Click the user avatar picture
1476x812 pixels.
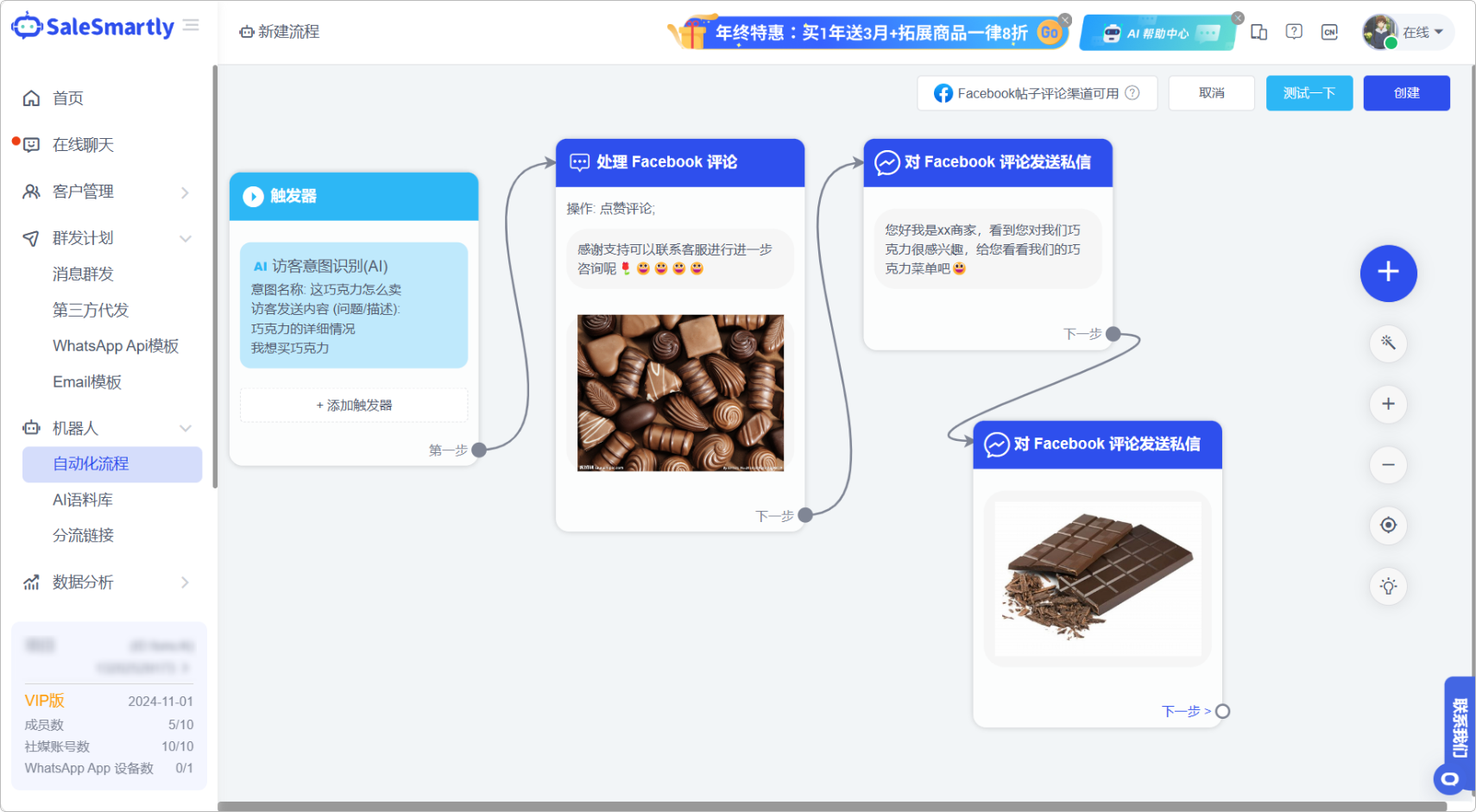pos(1379,32)
